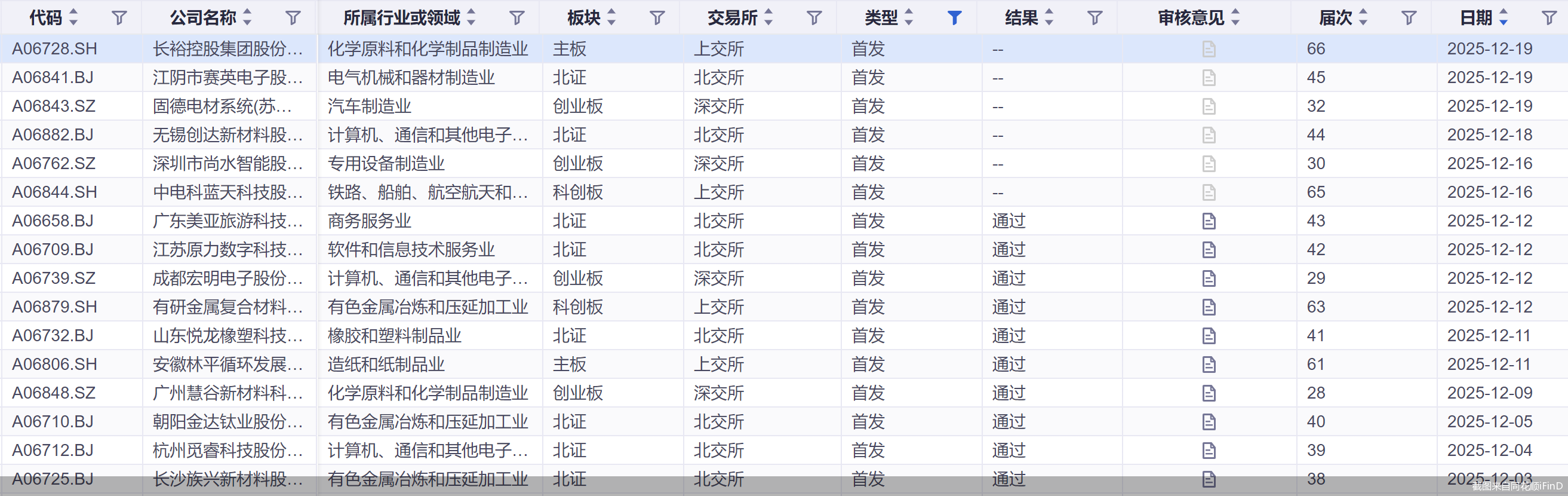
Task: Sort table by 公司名称 column arrows
Action: 247,18
